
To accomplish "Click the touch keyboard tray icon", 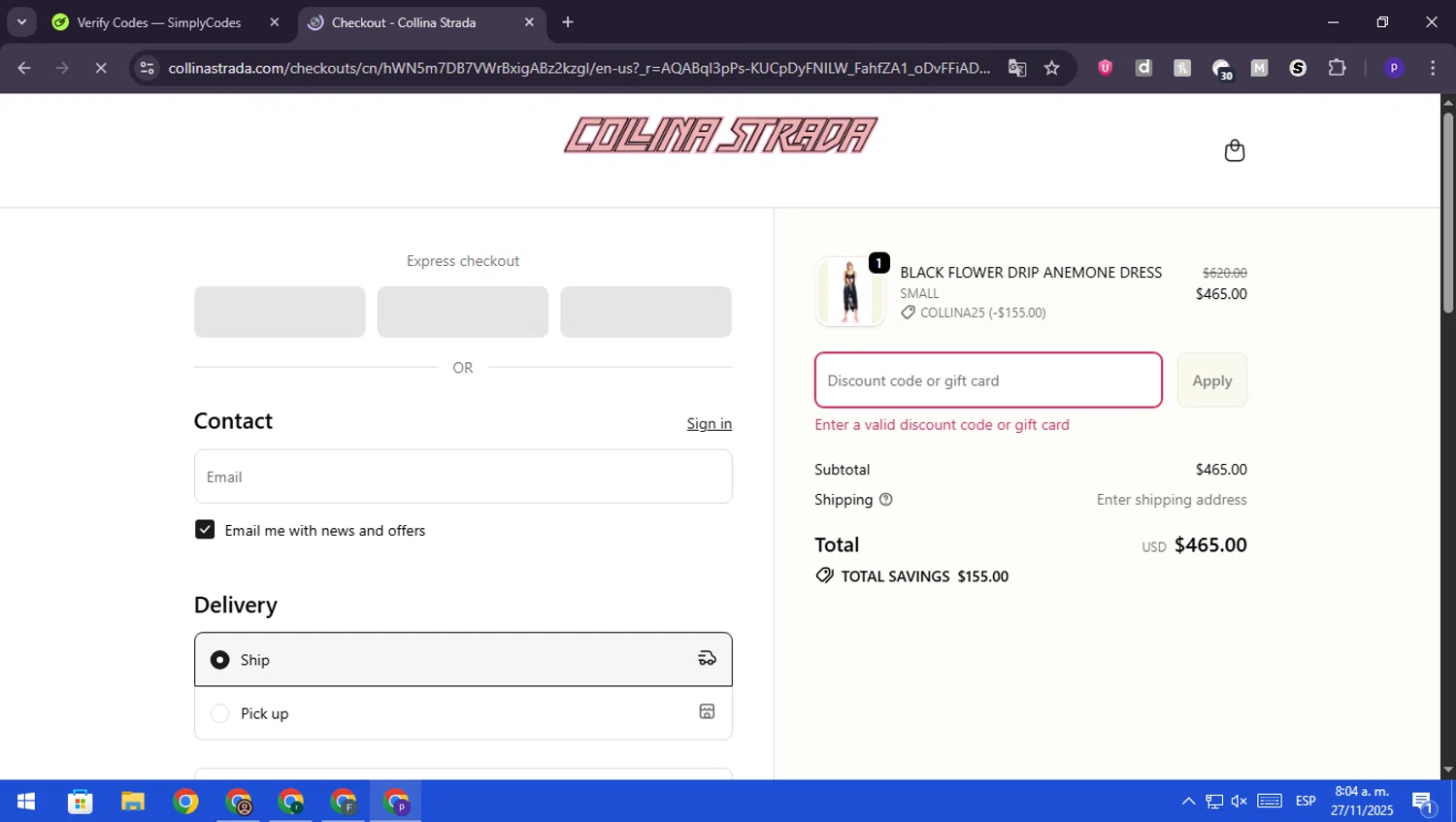I will pos(1270,802).
